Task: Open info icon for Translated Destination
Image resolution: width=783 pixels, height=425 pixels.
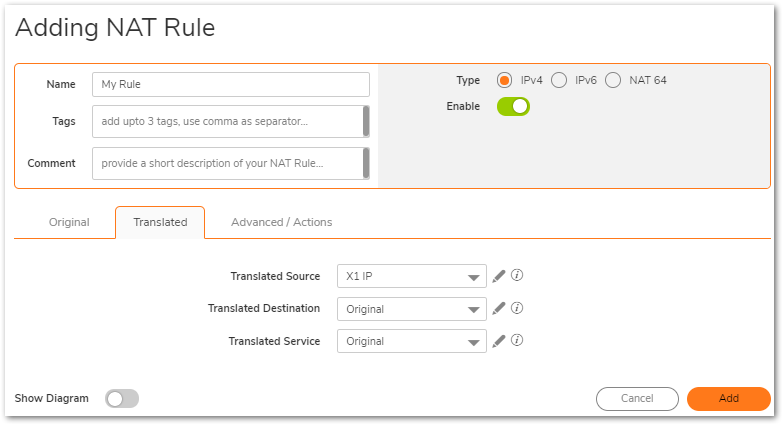Action: (x=518, y=309)
